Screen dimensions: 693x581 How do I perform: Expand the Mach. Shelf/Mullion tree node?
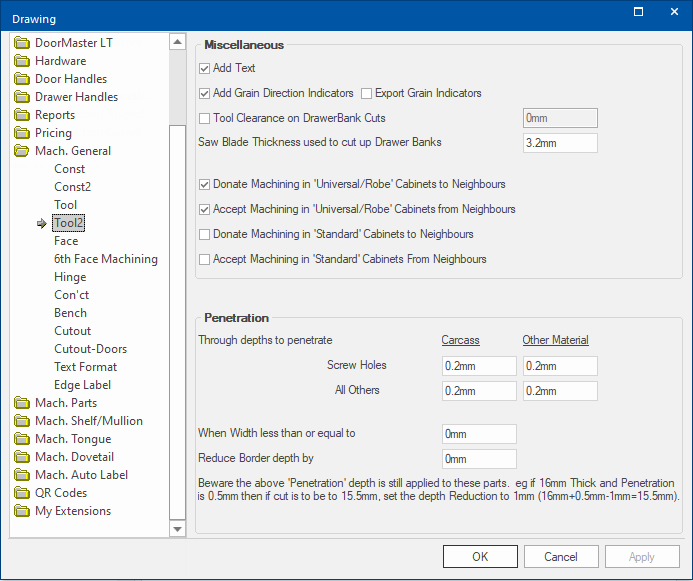tap(88, 421)
